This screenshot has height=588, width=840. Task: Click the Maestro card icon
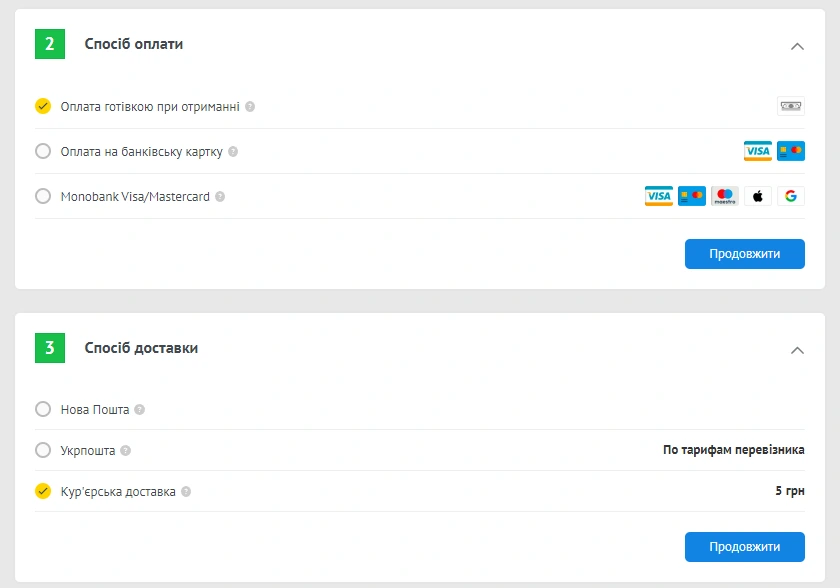(x=724, y=196)
